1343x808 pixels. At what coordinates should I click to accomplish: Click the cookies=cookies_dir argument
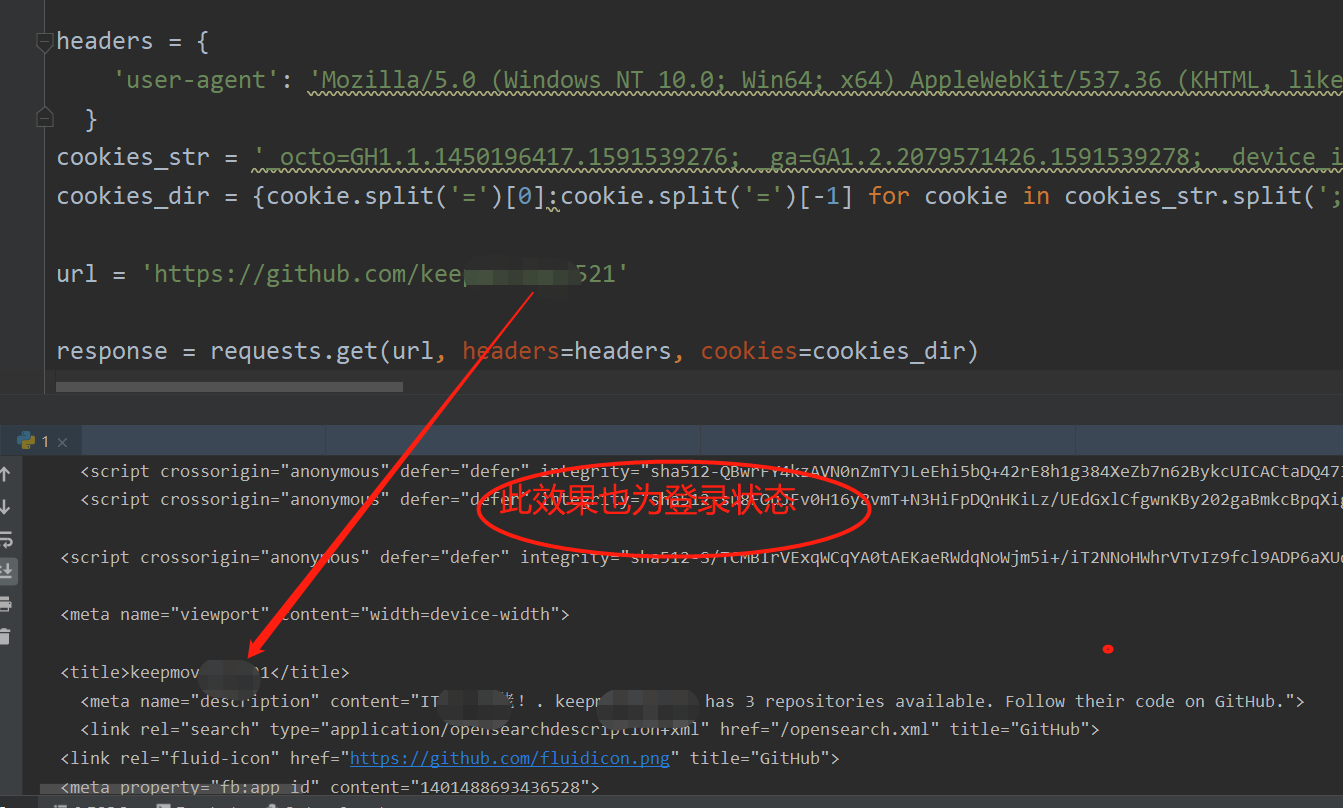tap(833, 351)
